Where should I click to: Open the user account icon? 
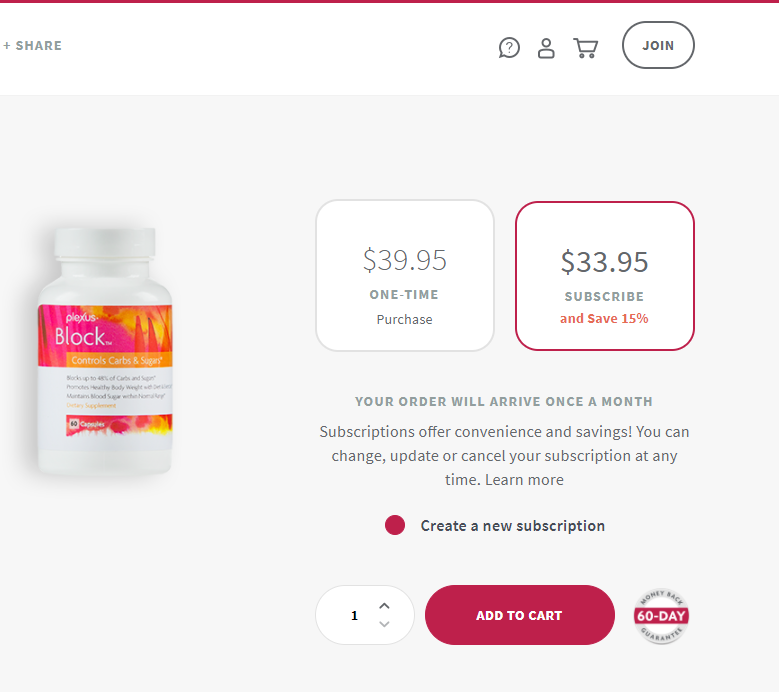pyautogui.click(x=546, y=48)
